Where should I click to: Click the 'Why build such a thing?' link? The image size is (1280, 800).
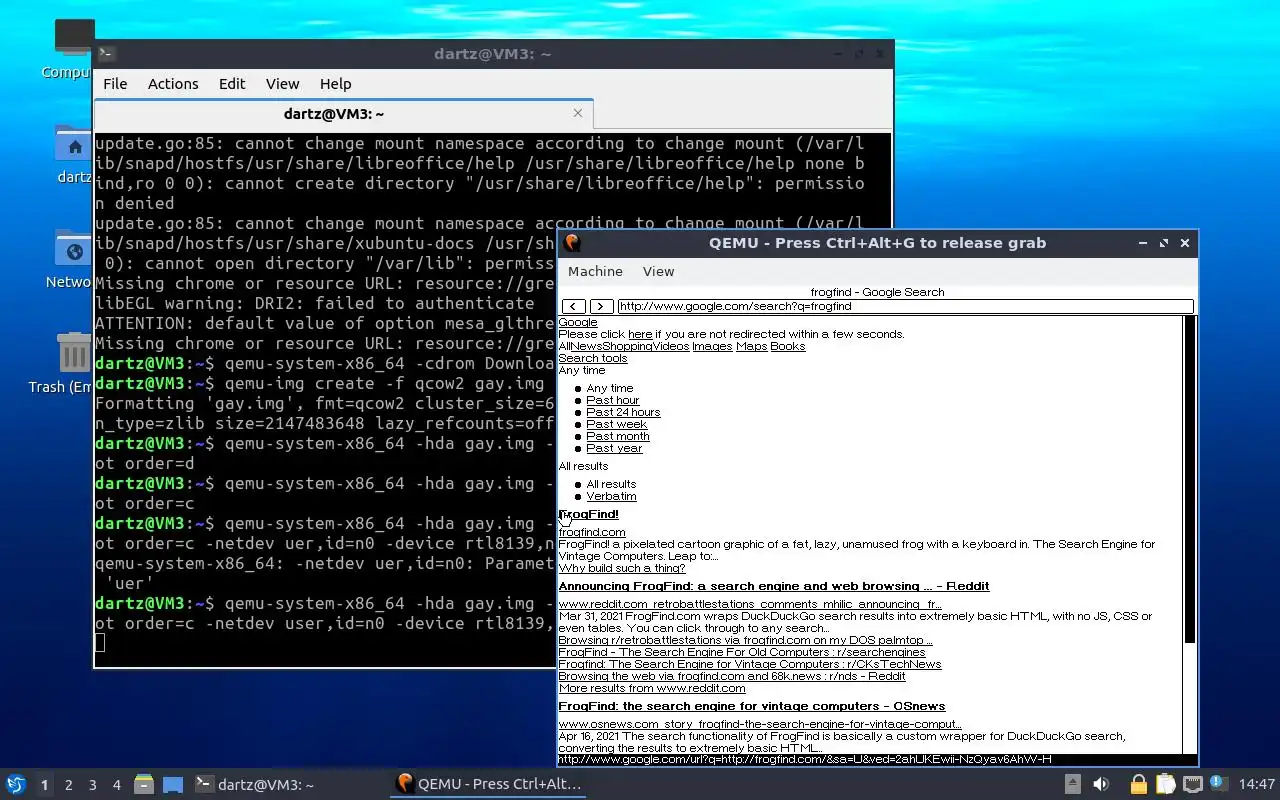coord(622,568)
